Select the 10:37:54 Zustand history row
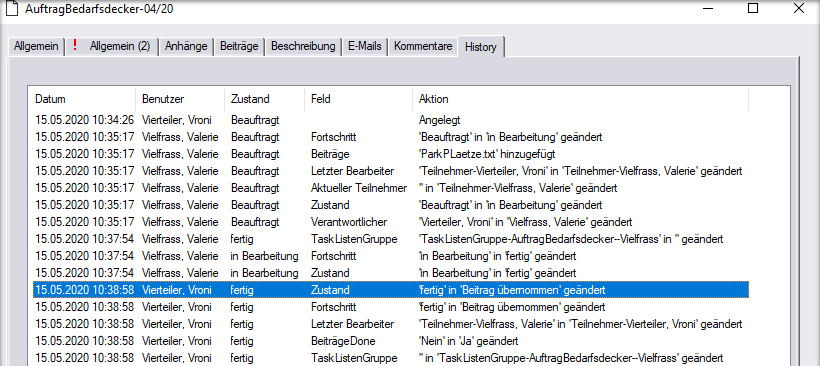The width and height of the screenshot is (820, 366). pyautogui.click(x=391, y=273)
